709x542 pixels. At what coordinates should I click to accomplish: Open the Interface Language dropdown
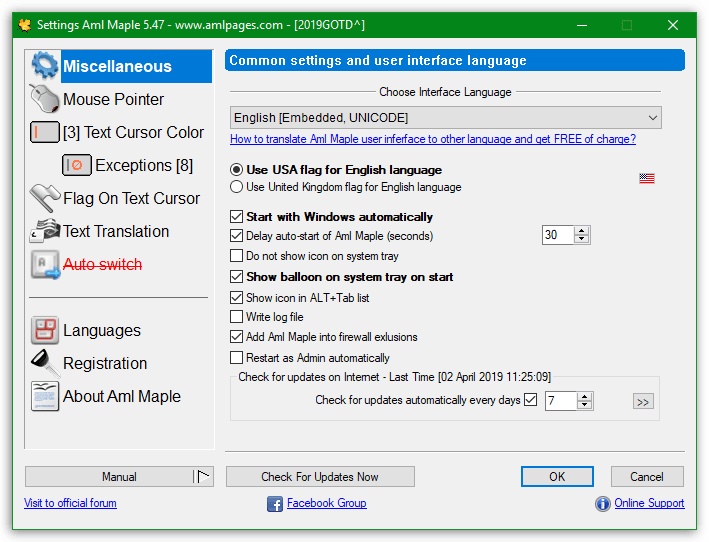coord(445,118)
